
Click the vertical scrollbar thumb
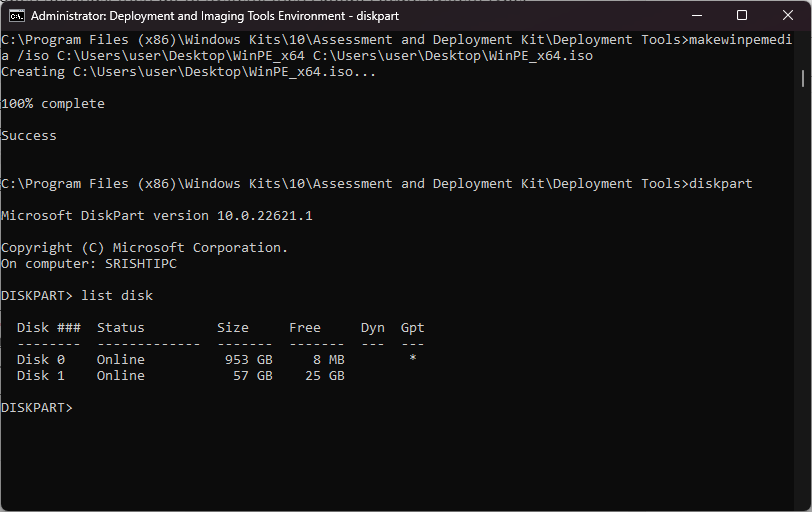pyautogui.click(x=804, y=77)
